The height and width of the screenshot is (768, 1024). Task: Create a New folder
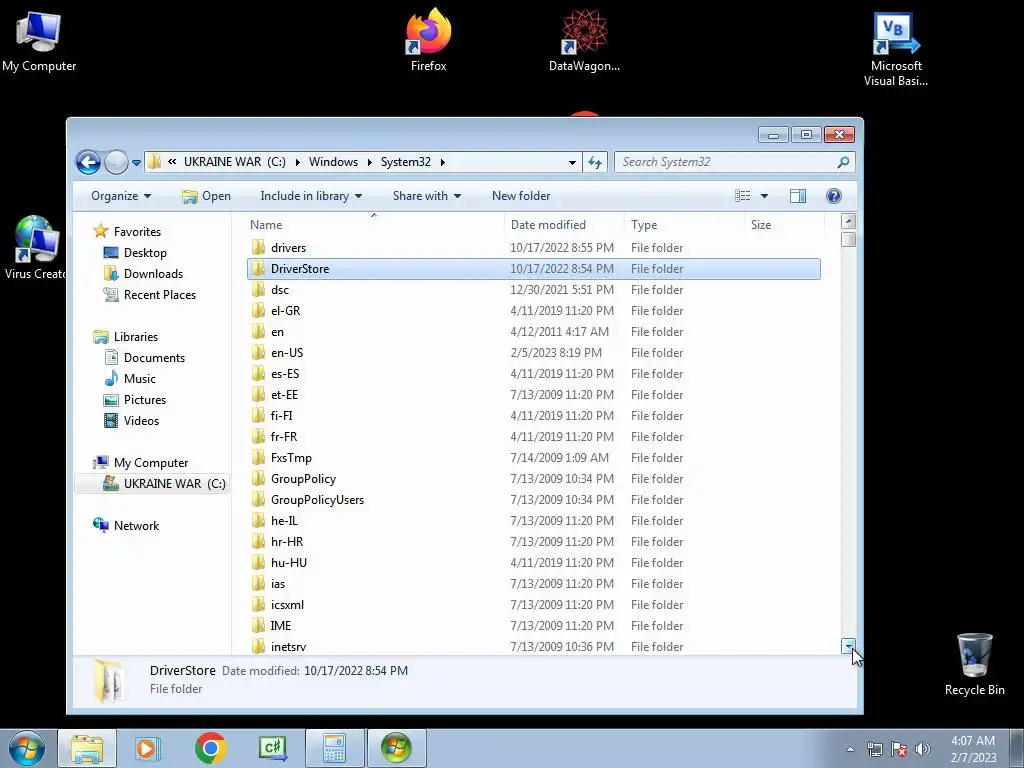point(520,196)
